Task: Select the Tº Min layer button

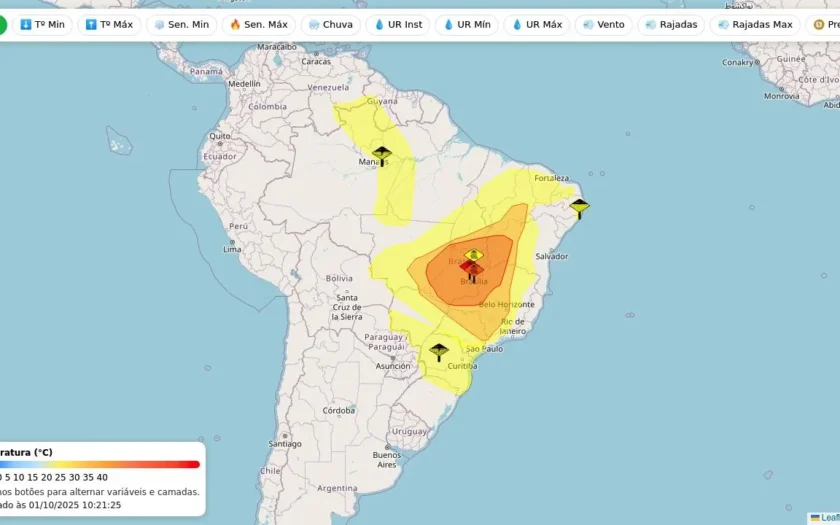Action: 42,24
